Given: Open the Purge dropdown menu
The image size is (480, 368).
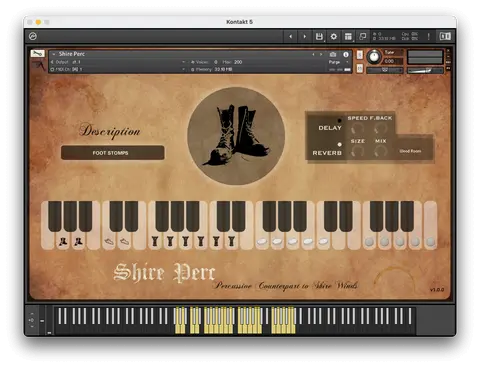Looking at the screenshot, I should pyautogui.click(x=338, y=62).
